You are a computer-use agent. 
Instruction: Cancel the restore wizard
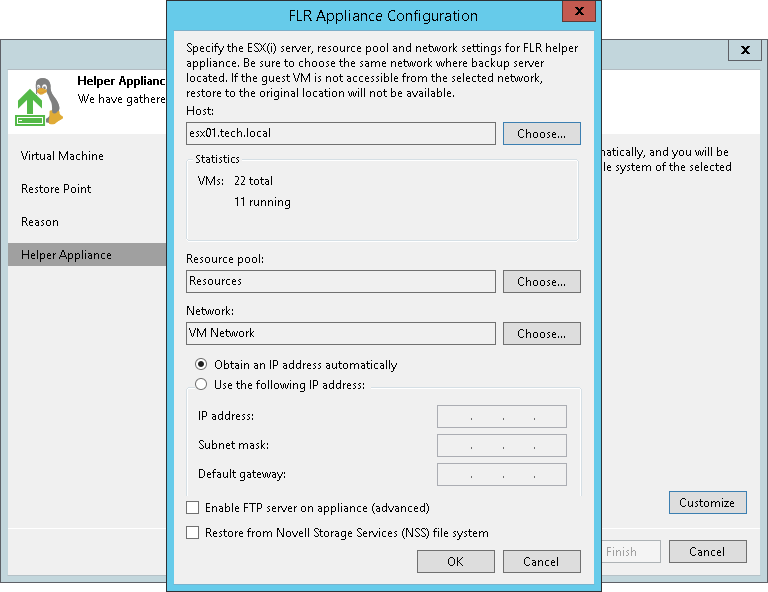[708, 551]
